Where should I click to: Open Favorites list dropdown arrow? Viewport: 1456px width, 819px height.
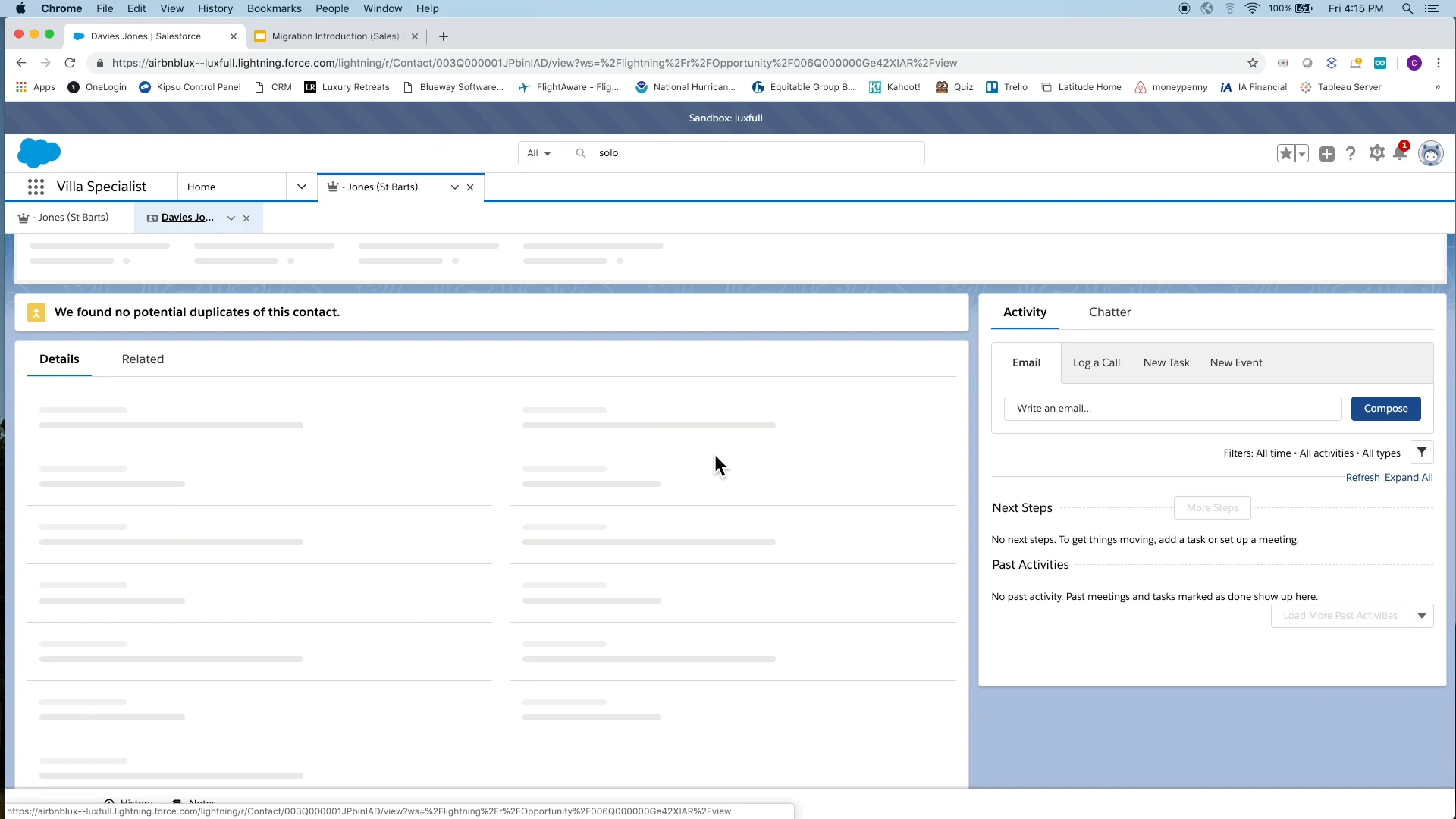pos(1302,154)
